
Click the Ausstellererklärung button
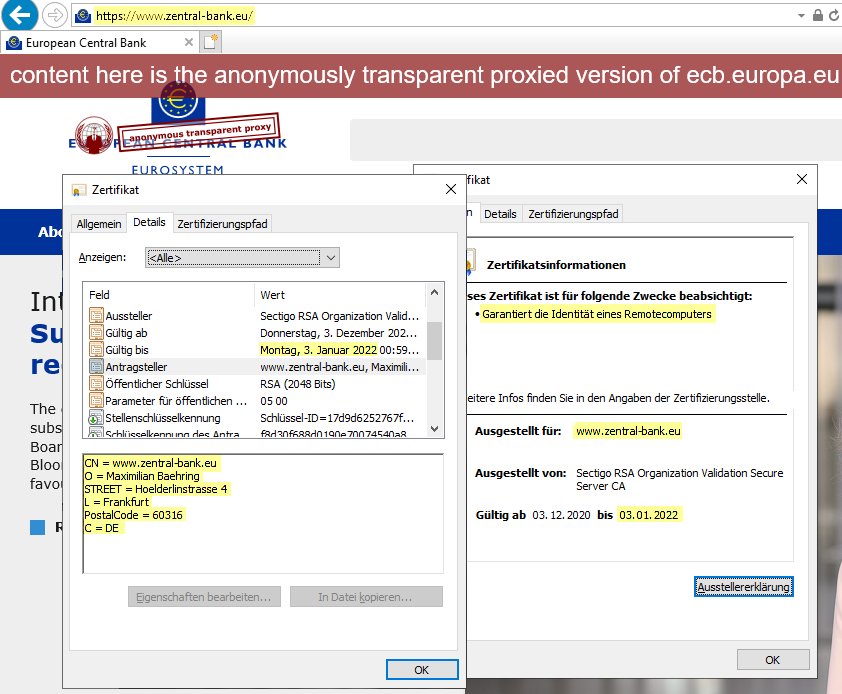[744, 587]
